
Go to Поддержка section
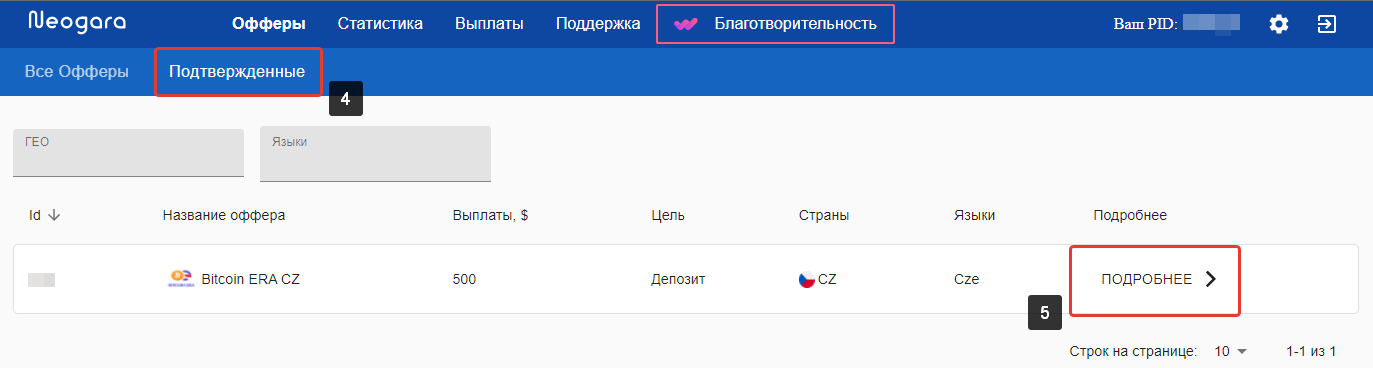[598, 24]
